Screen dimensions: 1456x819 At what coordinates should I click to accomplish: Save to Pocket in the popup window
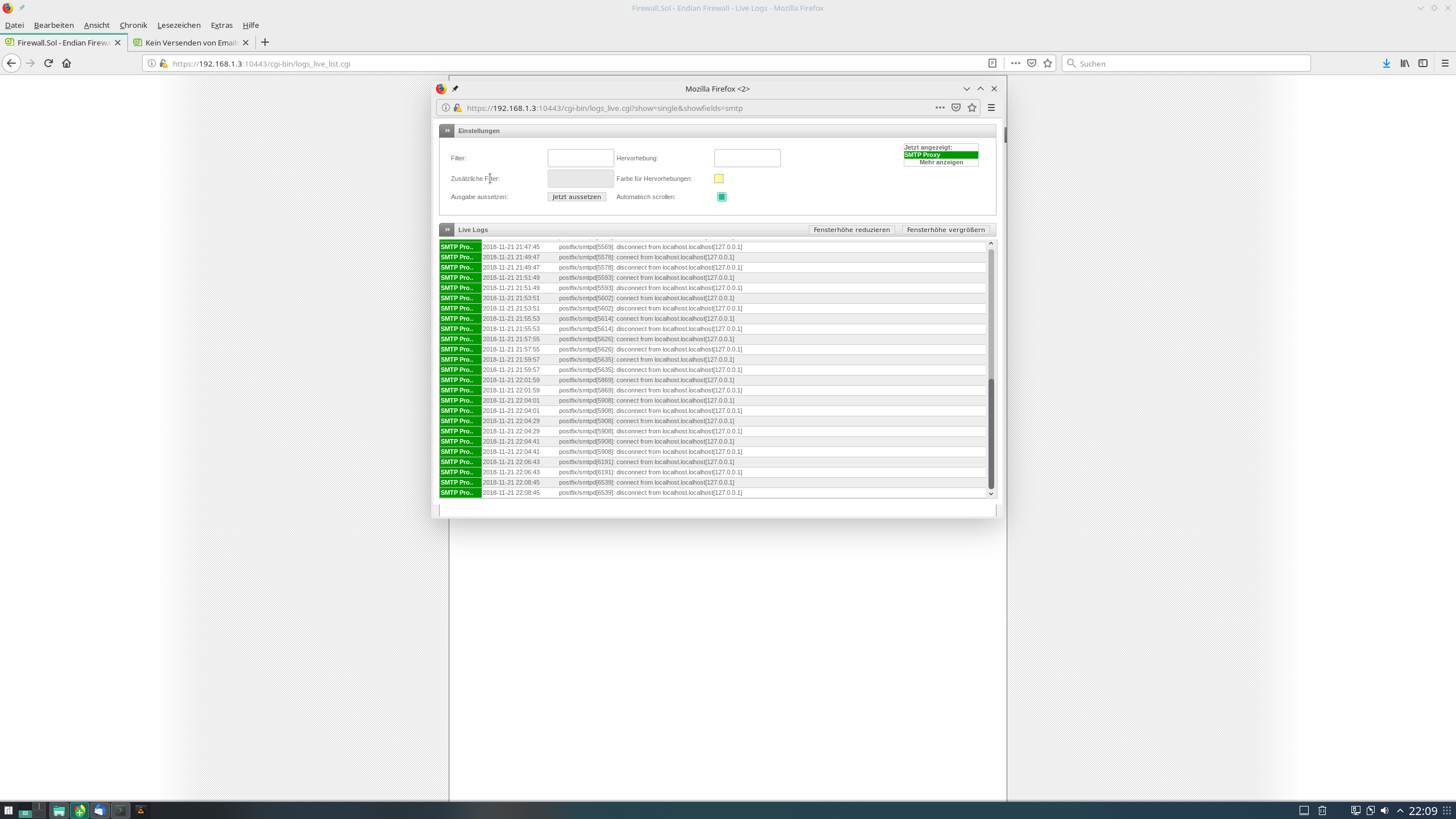[x=956, y=107]
